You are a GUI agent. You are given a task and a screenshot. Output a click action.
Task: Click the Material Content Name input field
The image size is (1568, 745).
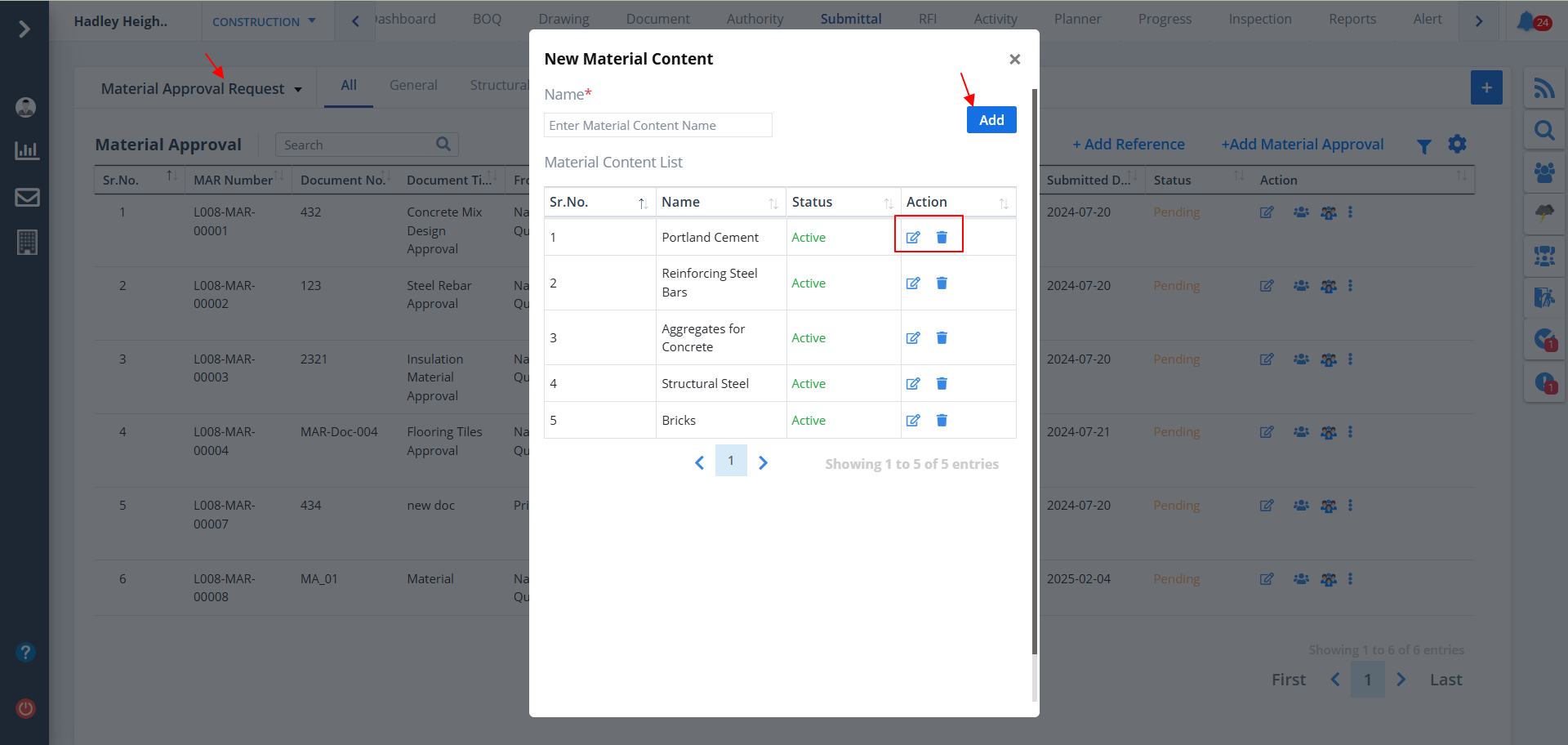657,126
